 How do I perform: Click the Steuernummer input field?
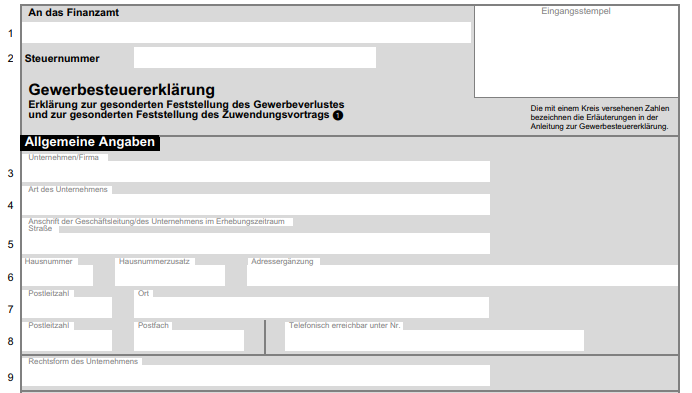[x=255, y=58]
